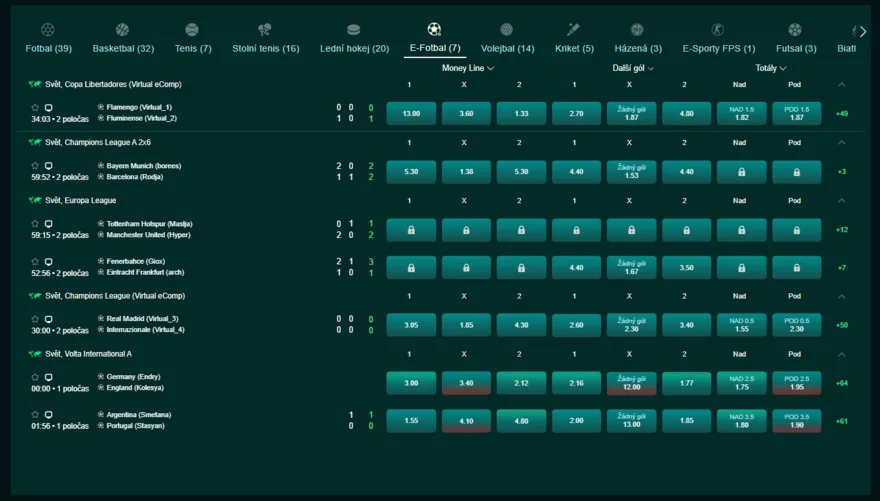Favorite the Flamengo vs Fluminense match star
The height and width of the screenshot is (501, 880).
(36, 108)
